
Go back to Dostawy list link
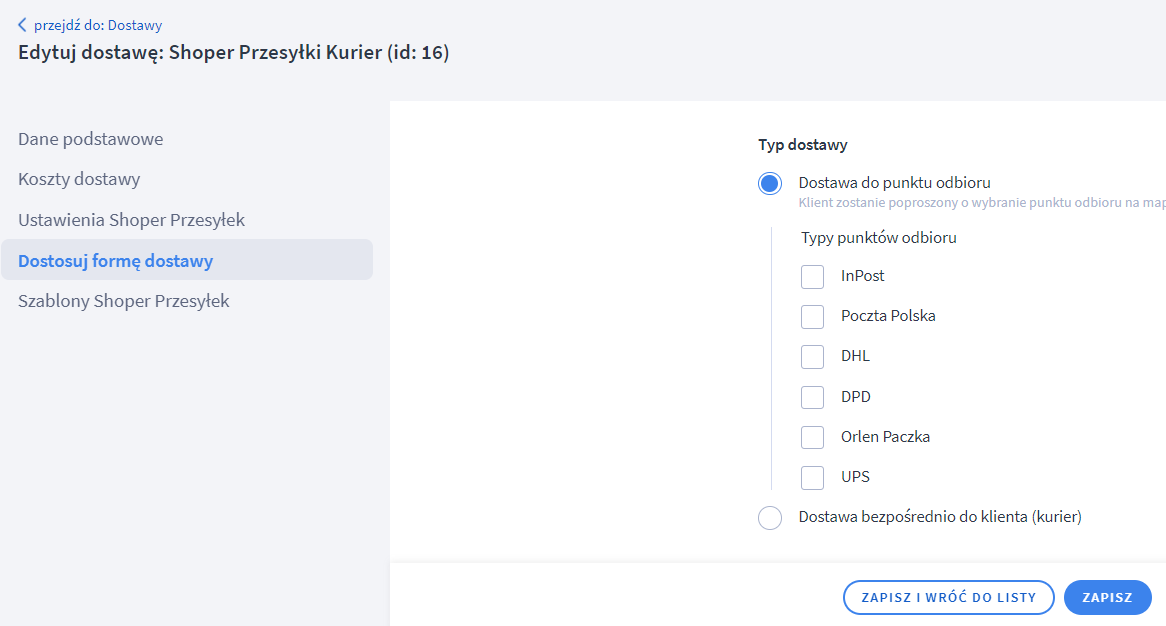pyautogui.click(x=98, y=25)
